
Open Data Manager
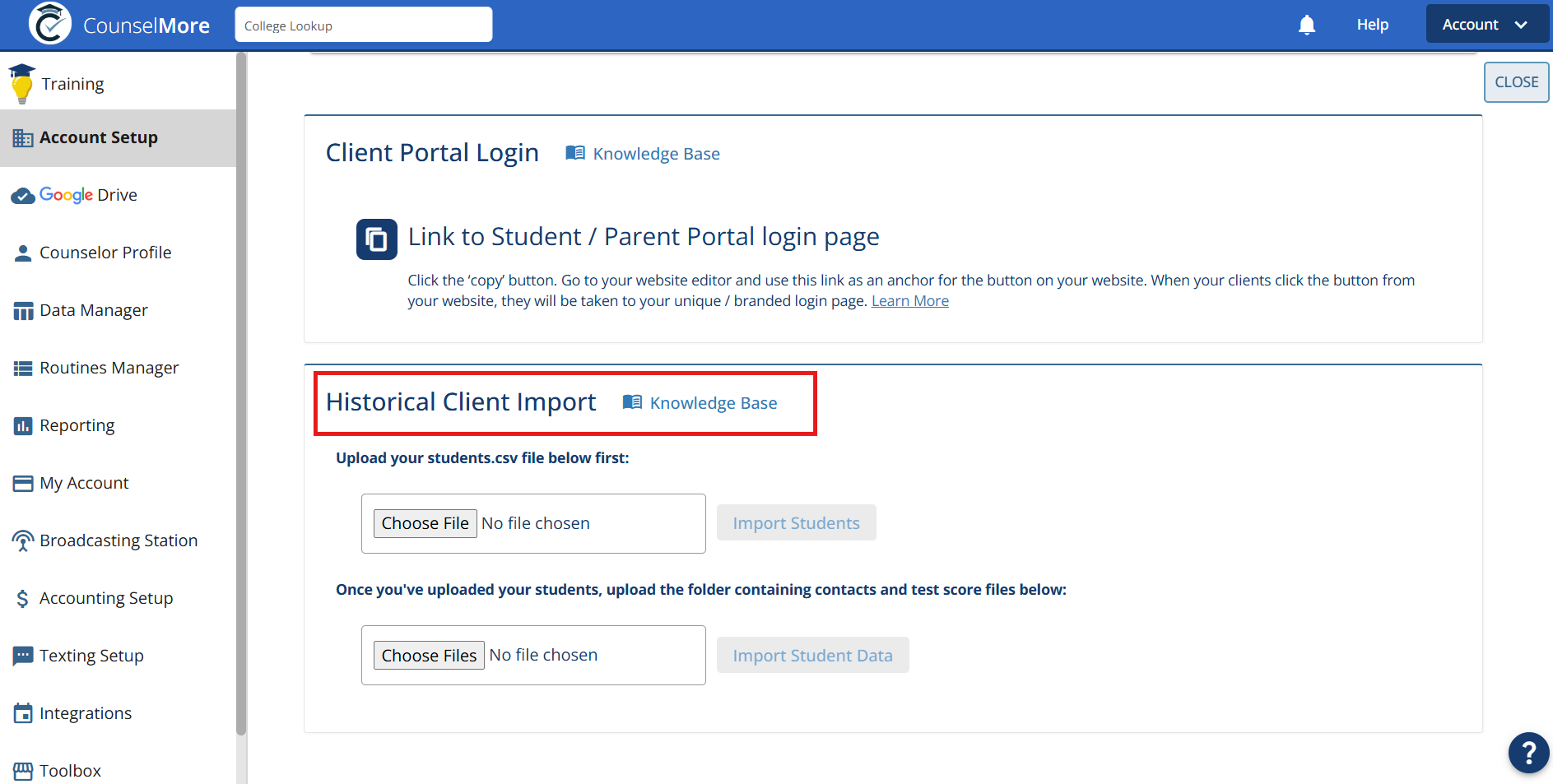118,310
